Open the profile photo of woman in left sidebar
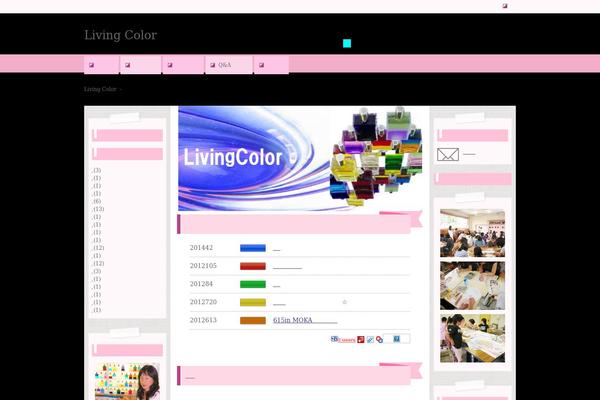600x400 pixels. click(127, 382)
